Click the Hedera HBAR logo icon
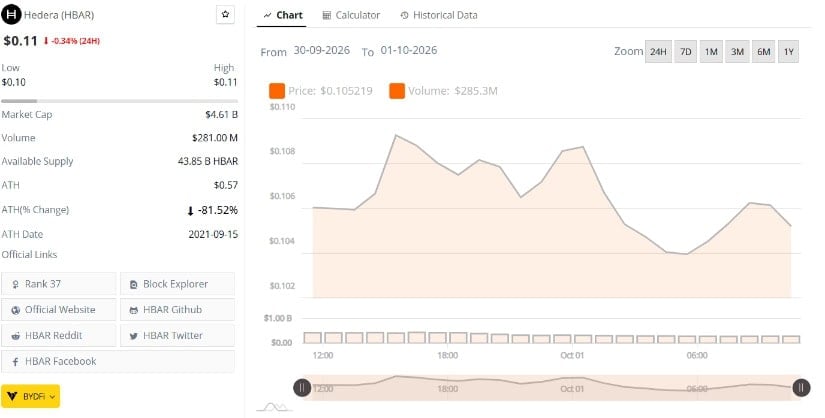Viewport: 825px width, 418px height. [11, 14]
